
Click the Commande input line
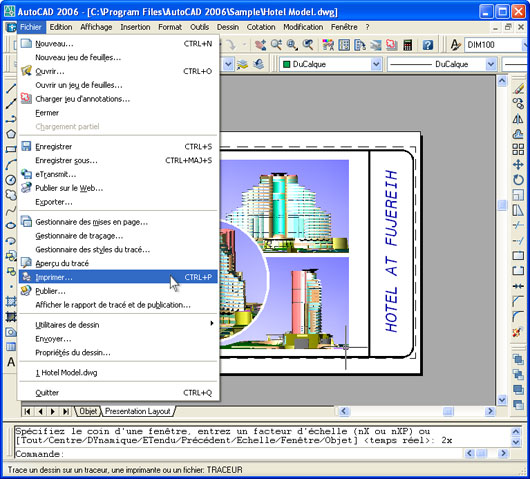point(238,454)
